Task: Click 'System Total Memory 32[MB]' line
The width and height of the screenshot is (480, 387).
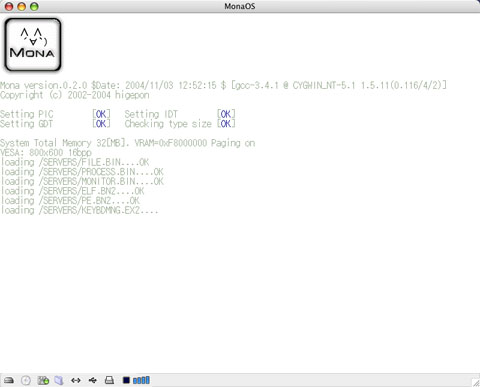Action: [128, 143]
